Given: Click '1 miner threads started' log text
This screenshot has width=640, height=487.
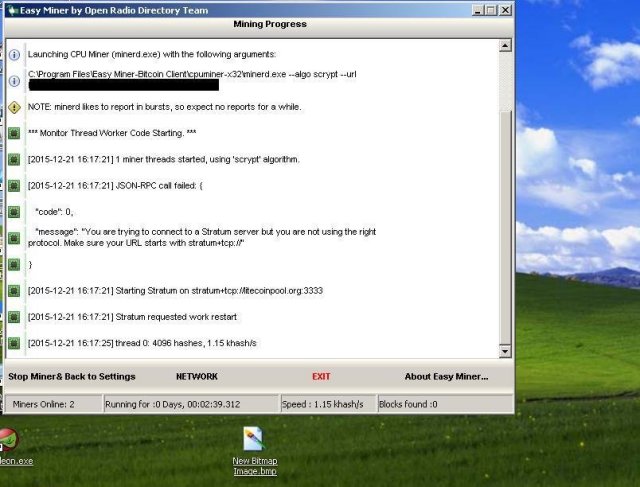Looking at the screenshot, I should pos(164,159).
